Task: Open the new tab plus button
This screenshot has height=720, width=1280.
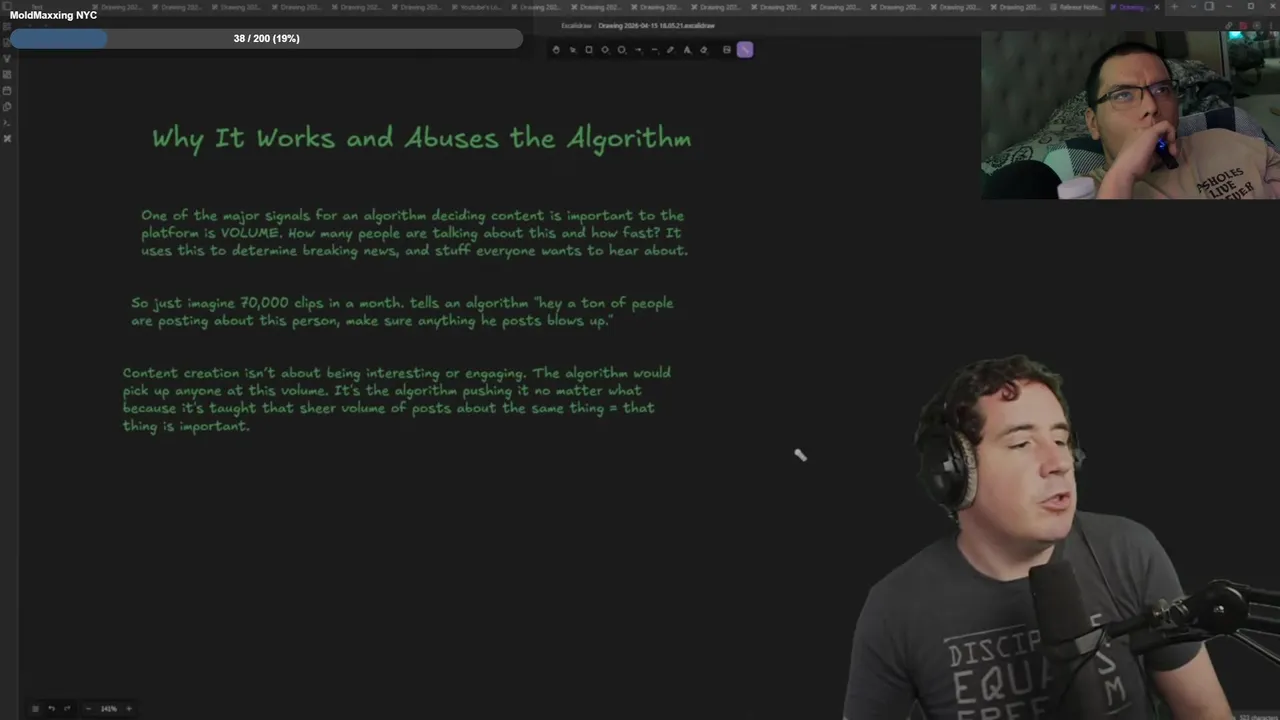Action: (x=1174, y=7)
